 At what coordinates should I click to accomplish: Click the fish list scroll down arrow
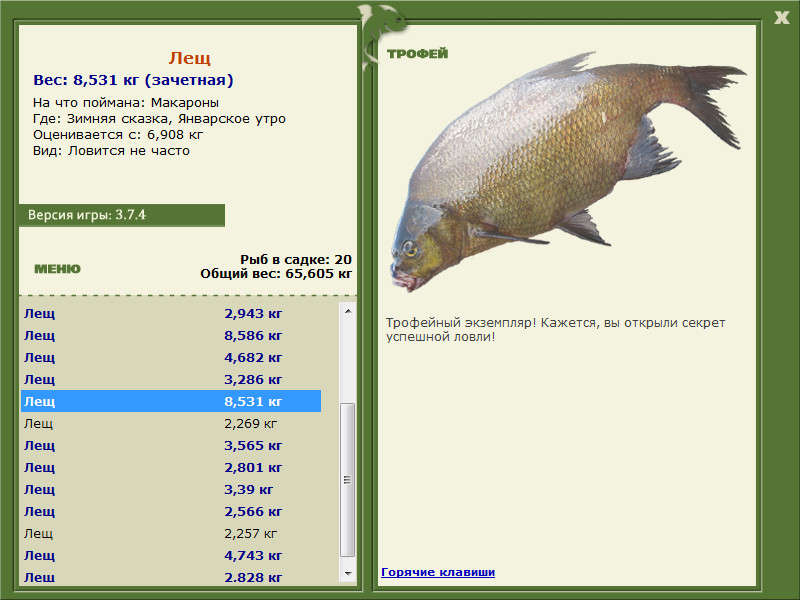point(348,574)
